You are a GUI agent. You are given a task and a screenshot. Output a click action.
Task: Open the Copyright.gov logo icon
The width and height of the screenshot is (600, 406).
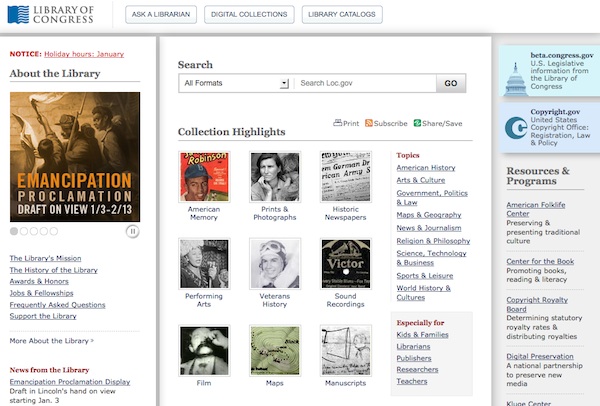click(x=517, y=128)
